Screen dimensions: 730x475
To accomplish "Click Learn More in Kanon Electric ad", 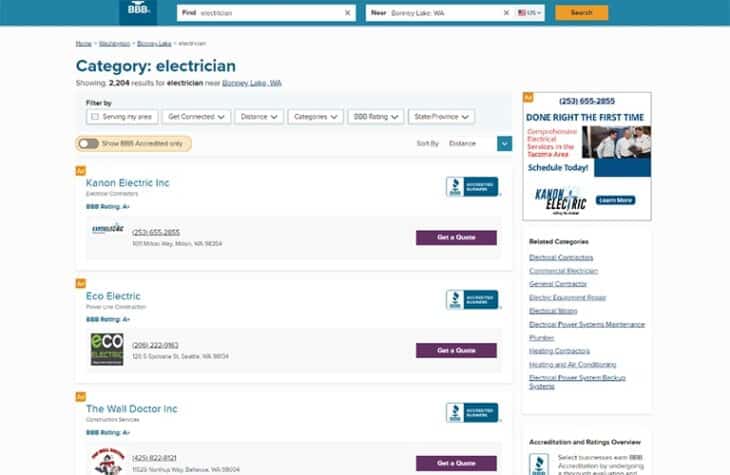I will tap(615, 200).
